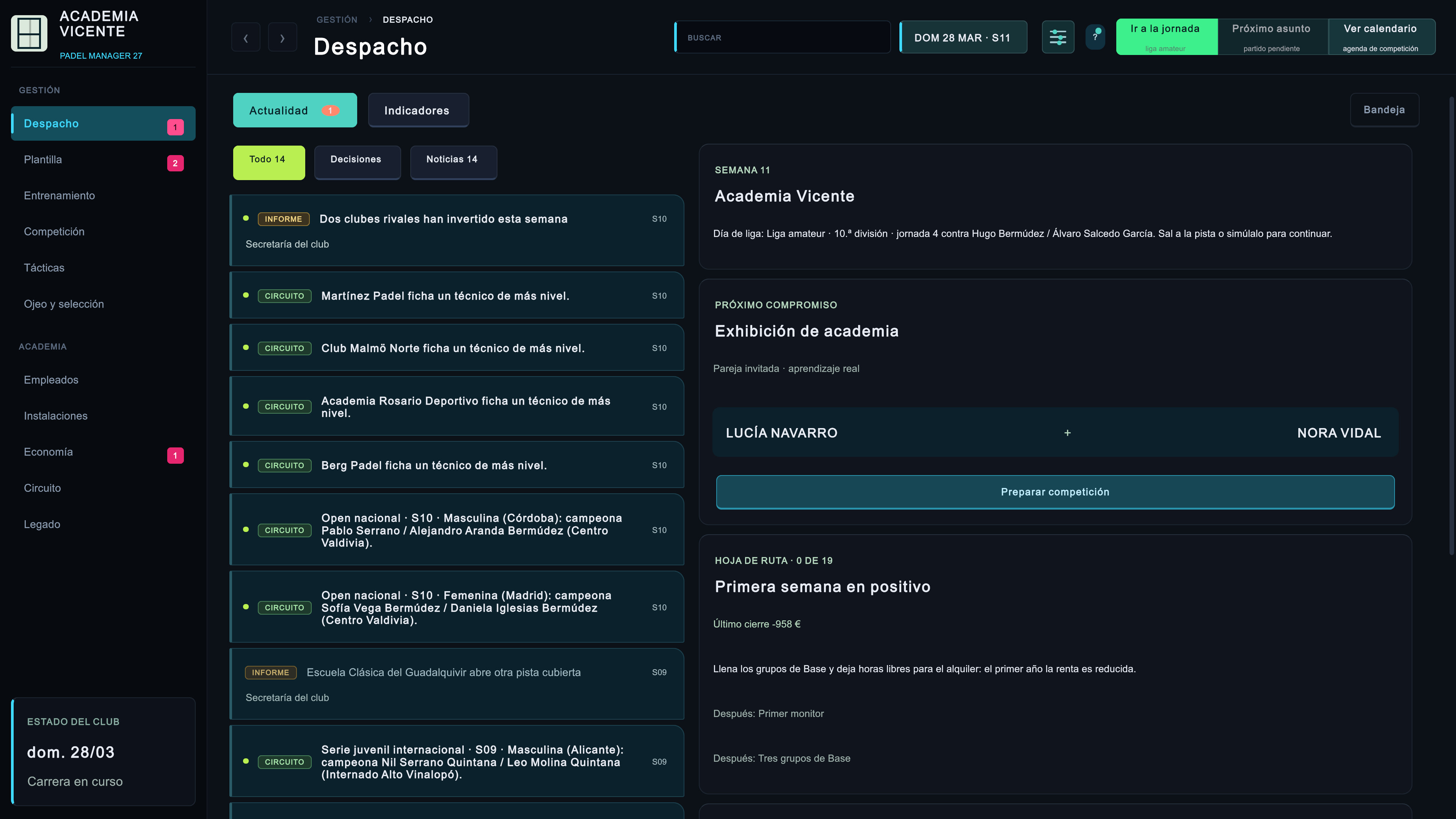Open Circuito in the sidebar
The width and height of the screenshot is (1456, 819).
point(104,488)
